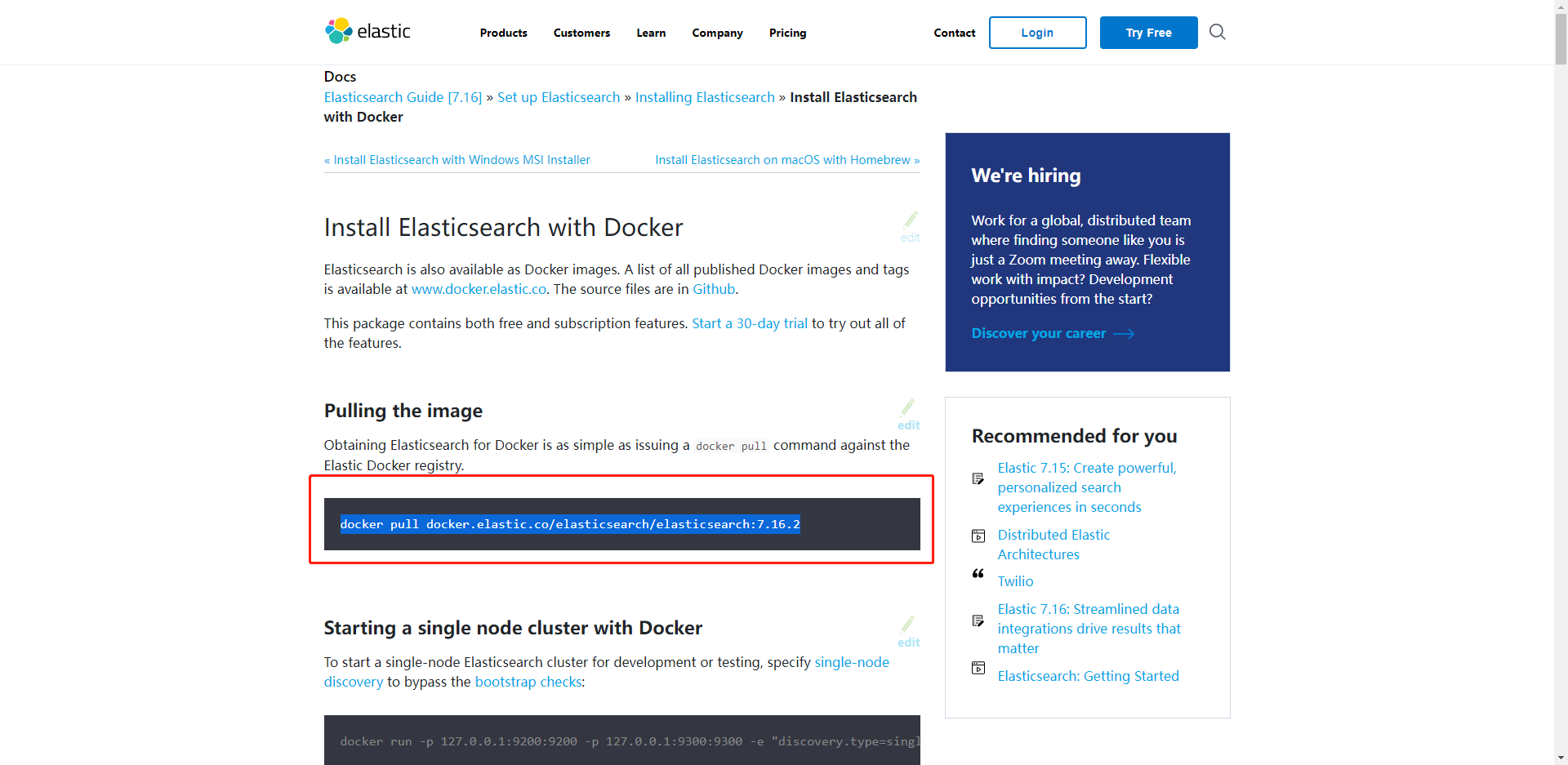Click Discover your career link

(1038, 333)
